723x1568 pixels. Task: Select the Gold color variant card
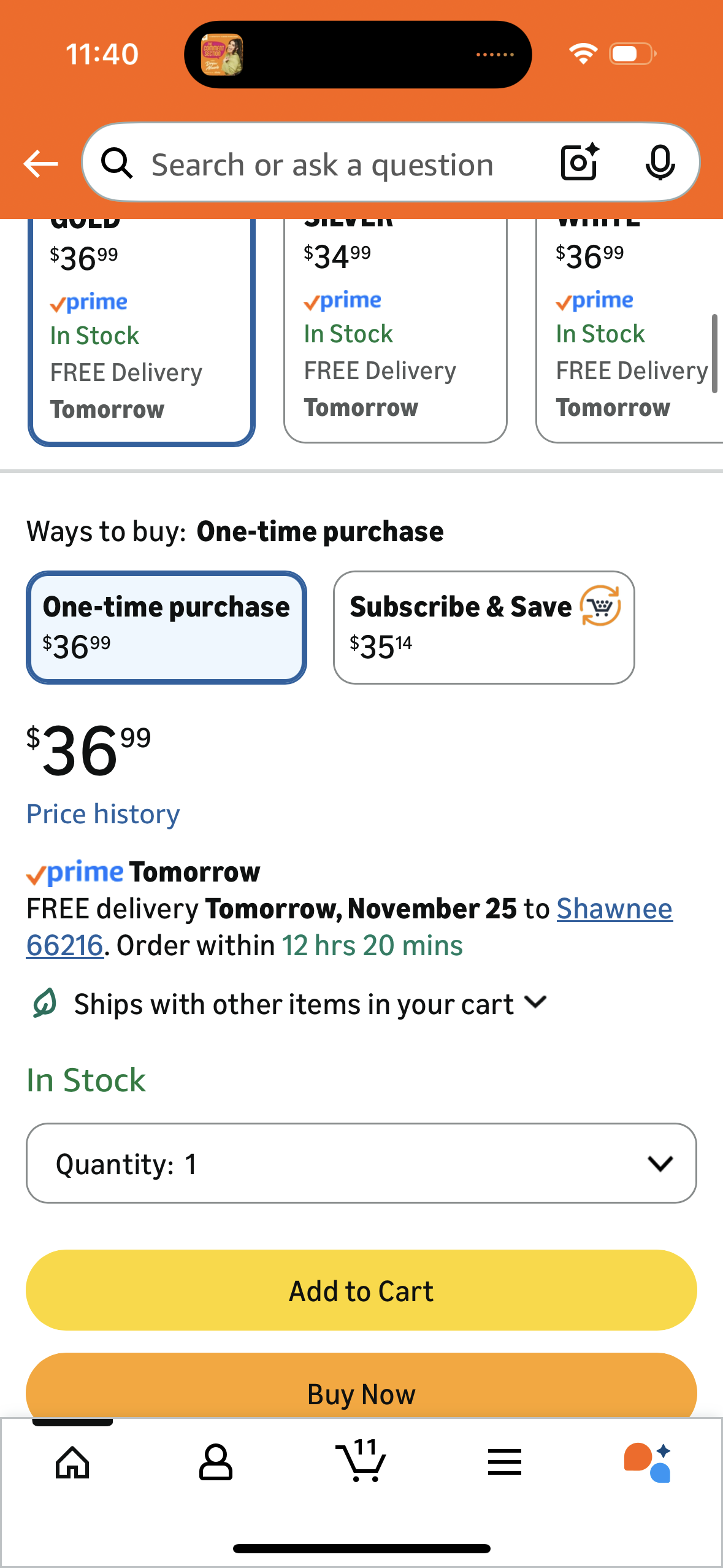(141, 331)
